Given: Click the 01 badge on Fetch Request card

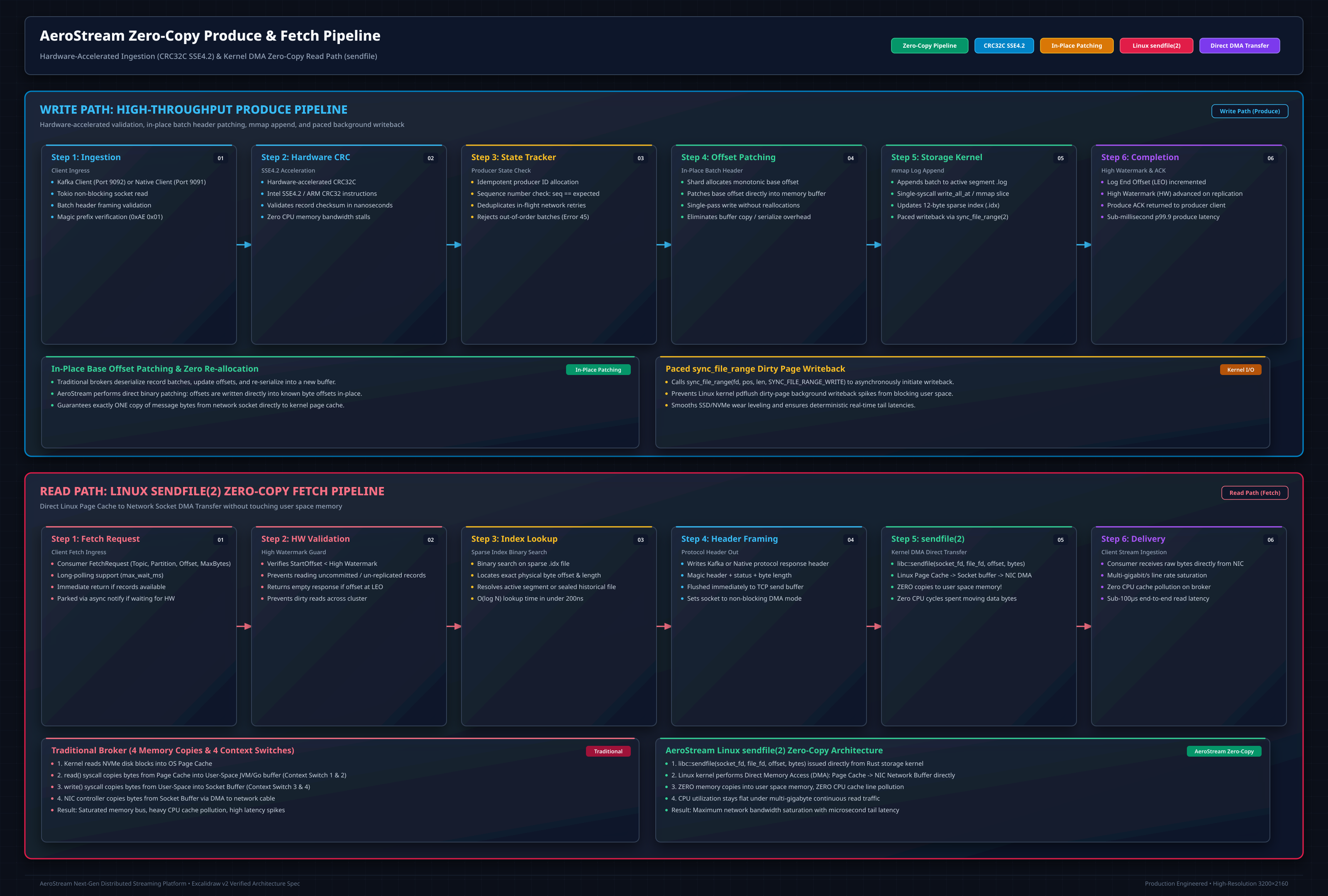Looking at the screenshot, I should [220, 540].
